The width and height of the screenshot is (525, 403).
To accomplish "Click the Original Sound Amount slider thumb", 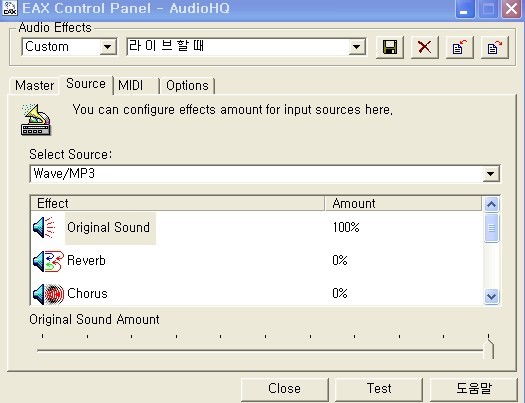I will pos(489,349).
